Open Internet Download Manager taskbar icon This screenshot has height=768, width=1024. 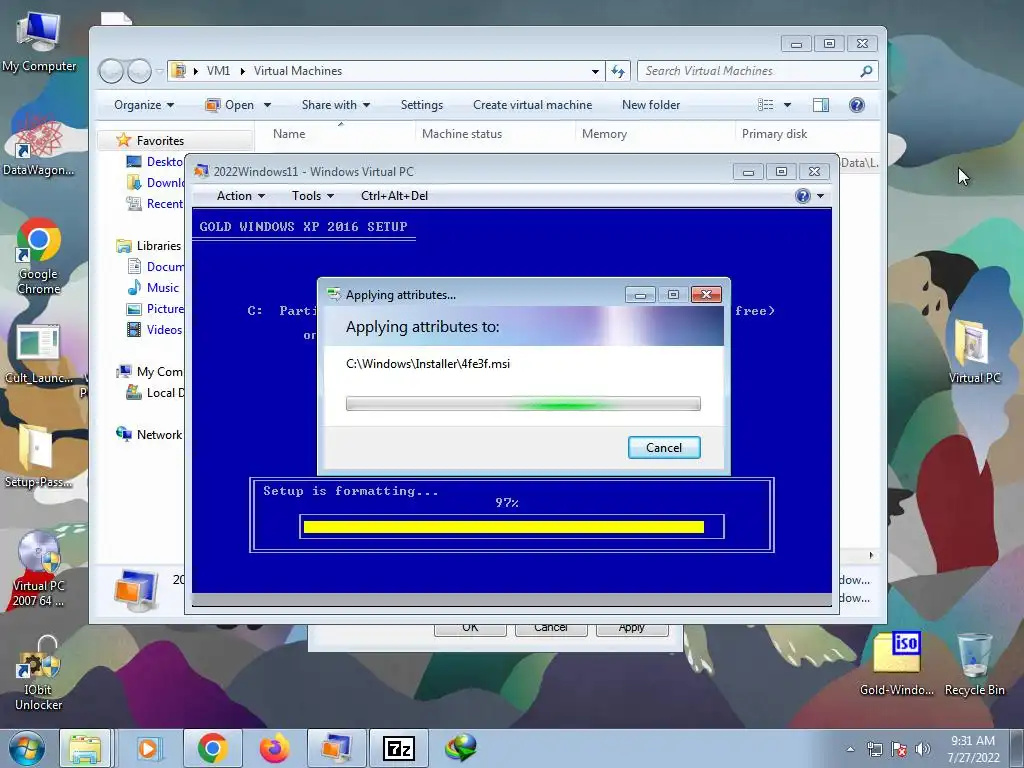coord(460,748)
